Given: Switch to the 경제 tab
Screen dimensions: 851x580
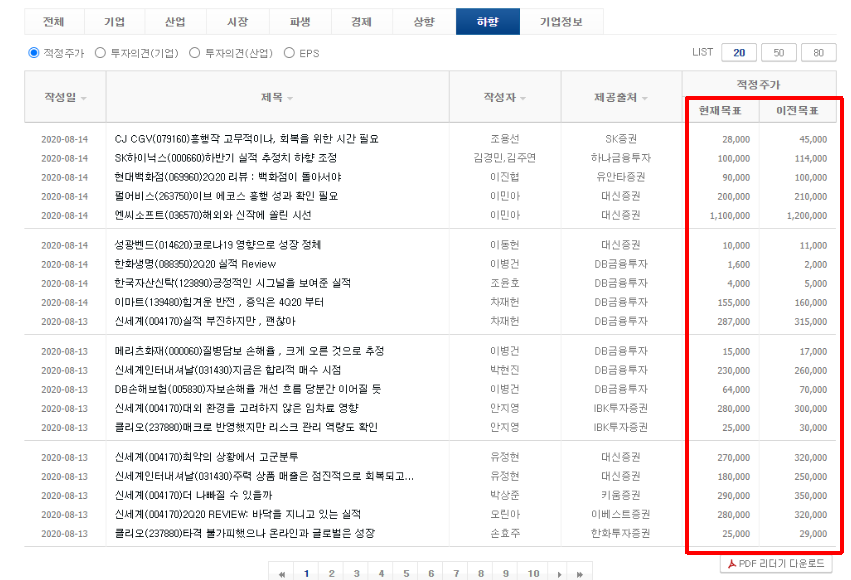Looking at the screenshot, I should click(x=361, y=22).
